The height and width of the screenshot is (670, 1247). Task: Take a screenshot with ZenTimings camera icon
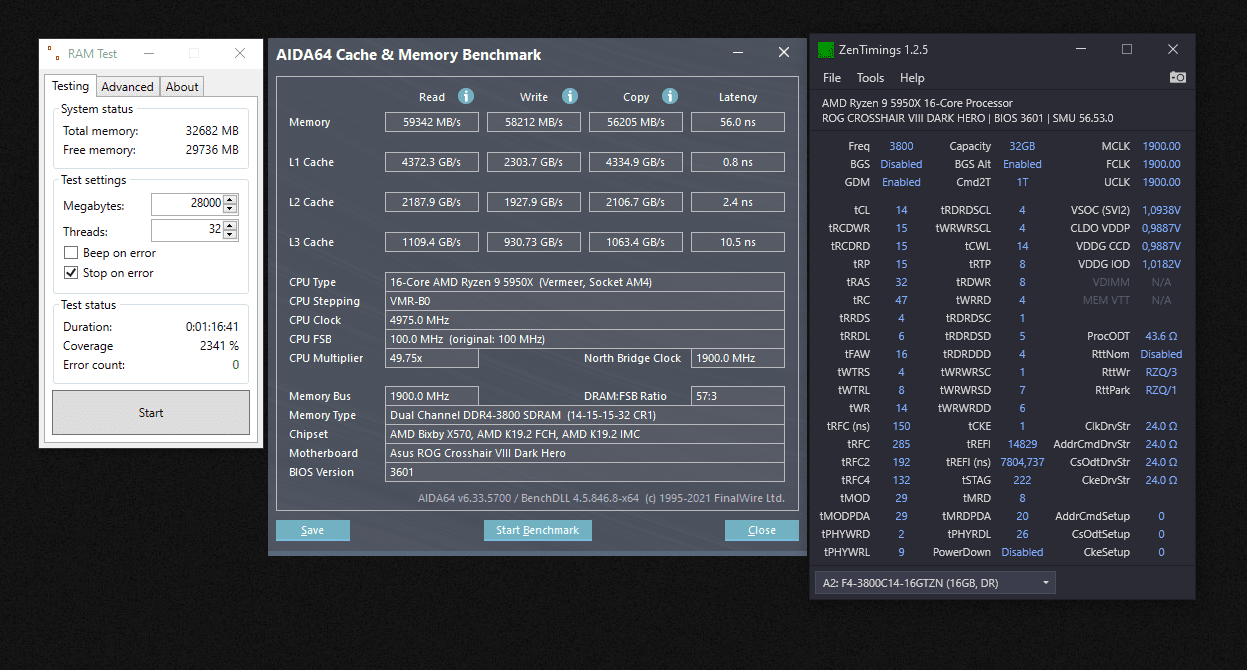[x=1178, y=77]
